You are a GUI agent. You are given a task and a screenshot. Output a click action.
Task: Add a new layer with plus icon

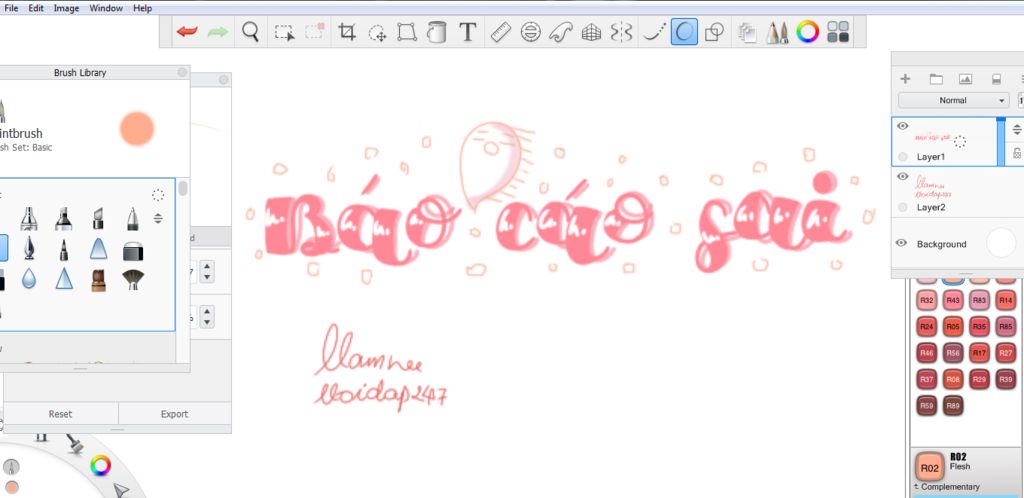coord(905,79)
